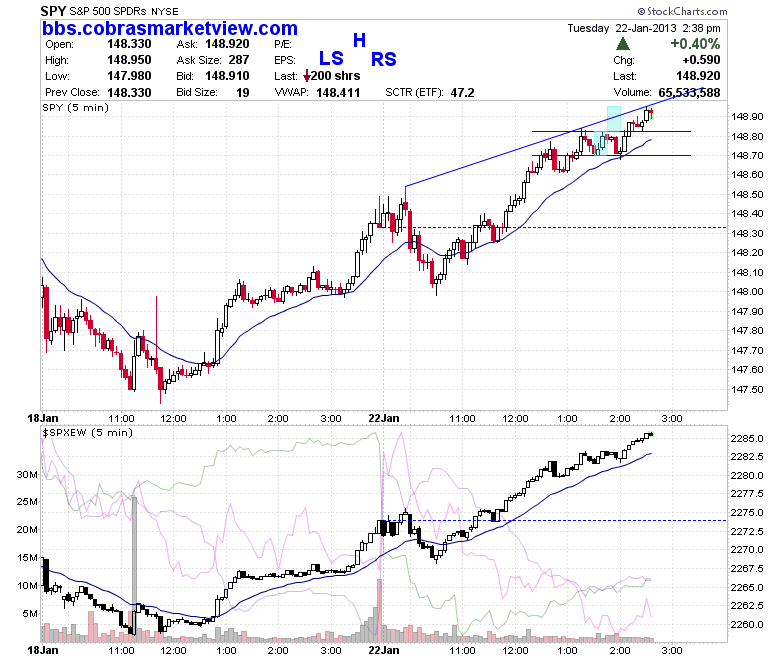Image resolution: width=780 pixels, height=659 pixels.
Task: Click the date 'Tuesday 22-Jan-2013 2:38 pm'
Action: coord(644,28)
